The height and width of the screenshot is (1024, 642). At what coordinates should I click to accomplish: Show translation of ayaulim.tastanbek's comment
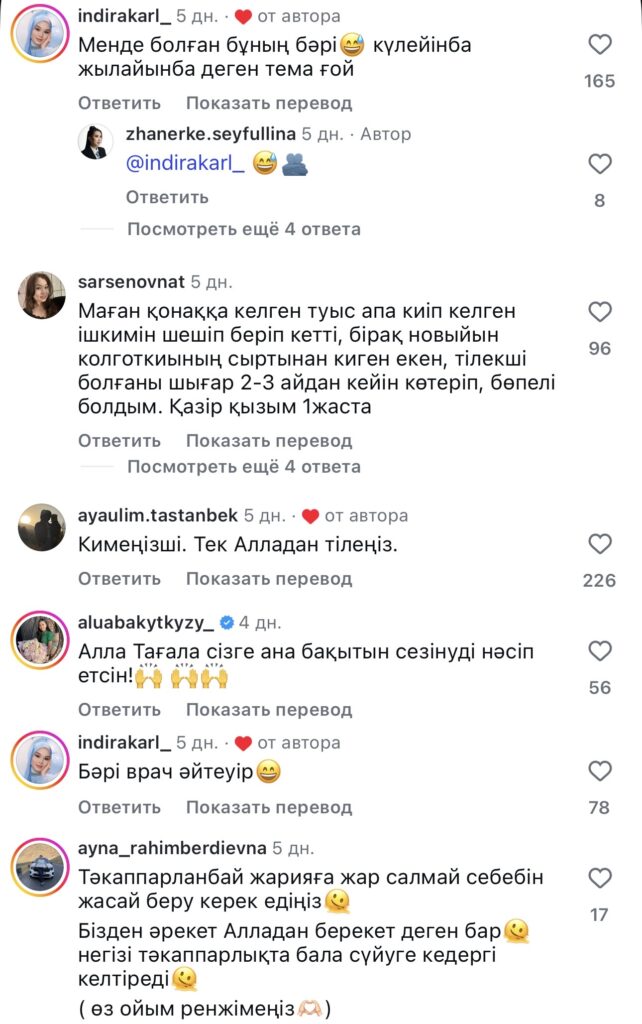[x=268, y=578]
